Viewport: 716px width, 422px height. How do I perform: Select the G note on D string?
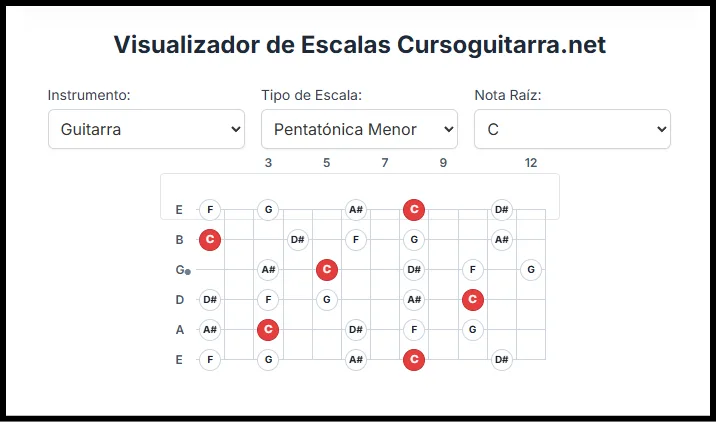click(x=326, y=299)
